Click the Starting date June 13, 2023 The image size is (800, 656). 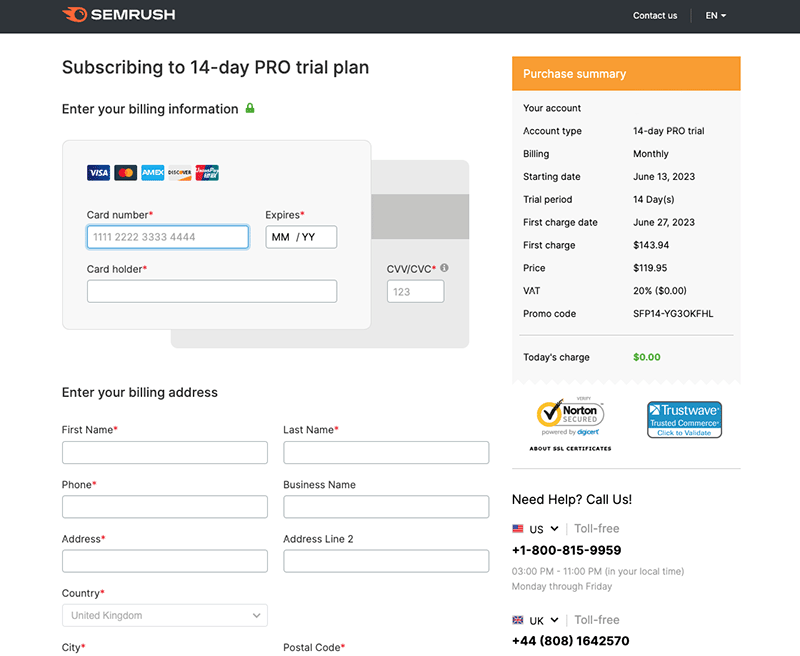664,177
